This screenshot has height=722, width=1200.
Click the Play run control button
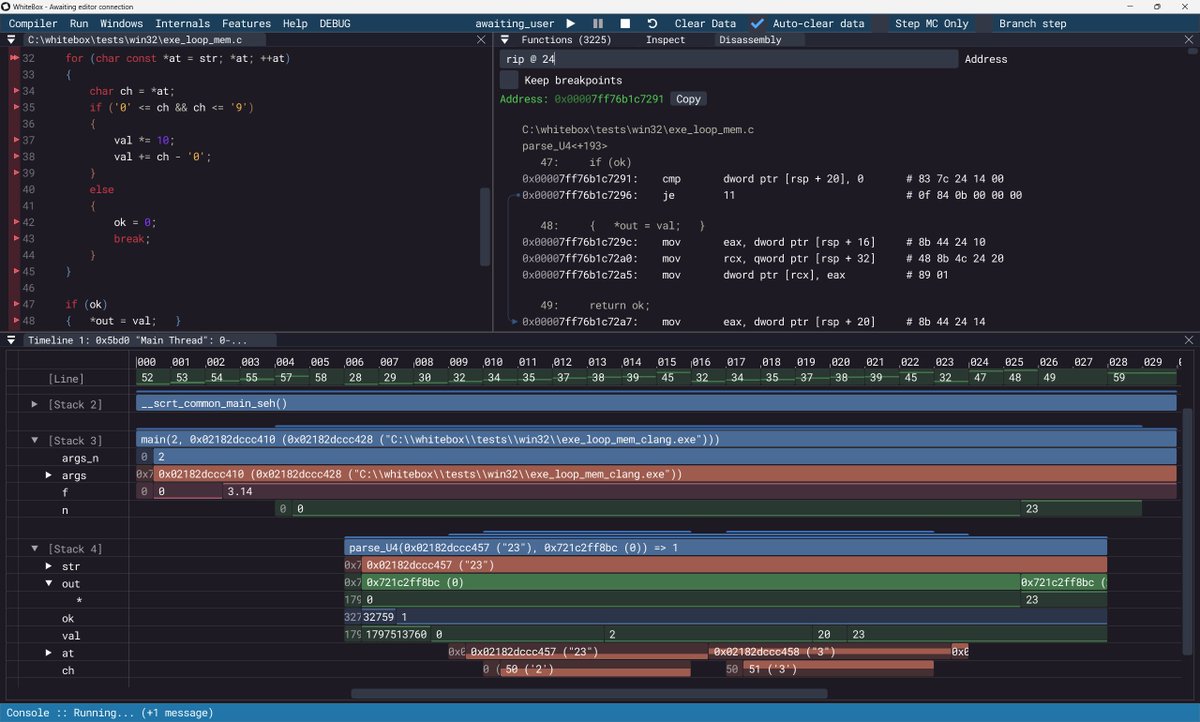[571, 23]
